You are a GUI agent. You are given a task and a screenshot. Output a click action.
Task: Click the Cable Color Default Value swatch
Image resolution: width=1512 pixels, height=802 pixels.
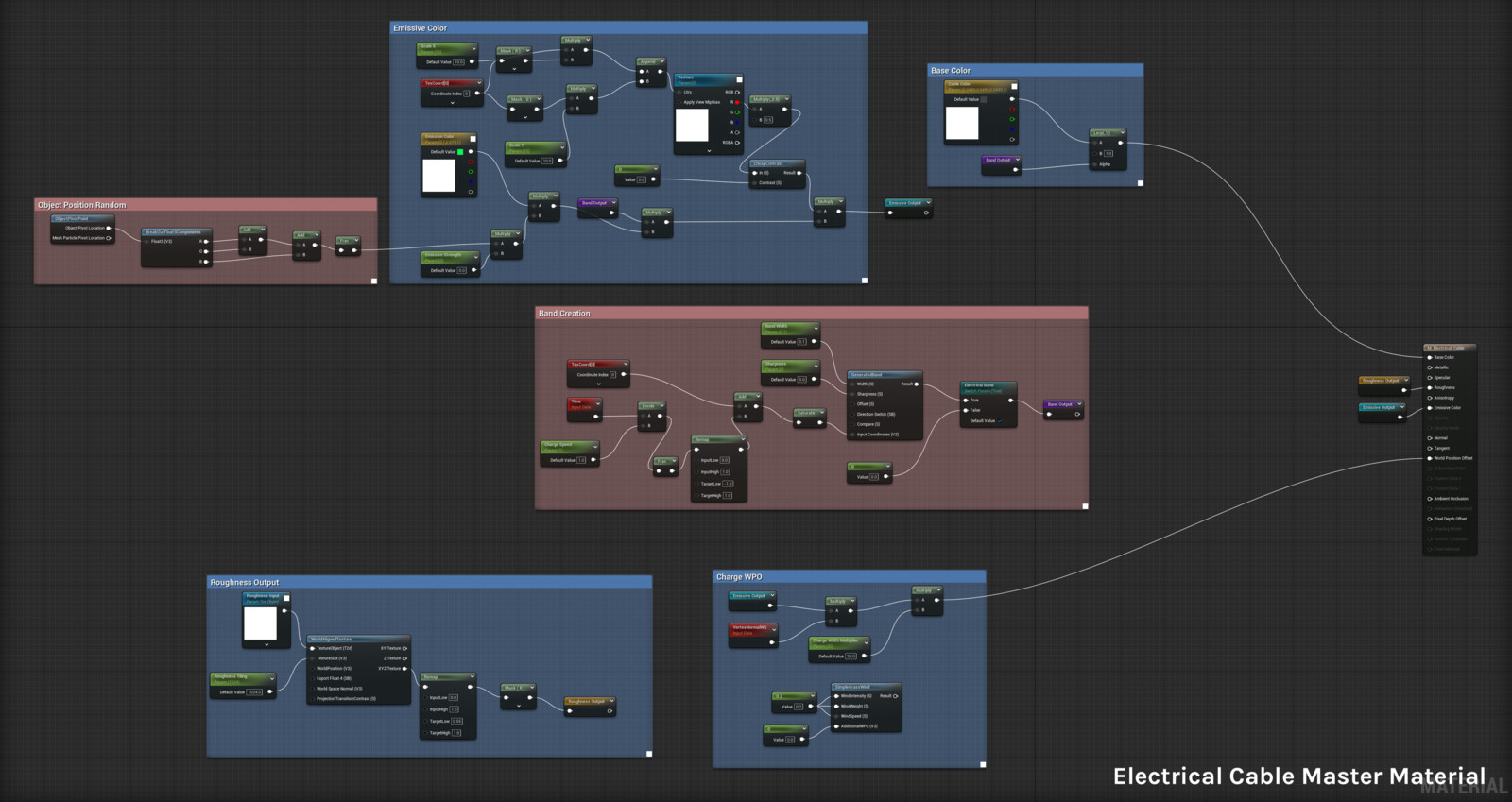pyautogui.click(x=984, y=99)
